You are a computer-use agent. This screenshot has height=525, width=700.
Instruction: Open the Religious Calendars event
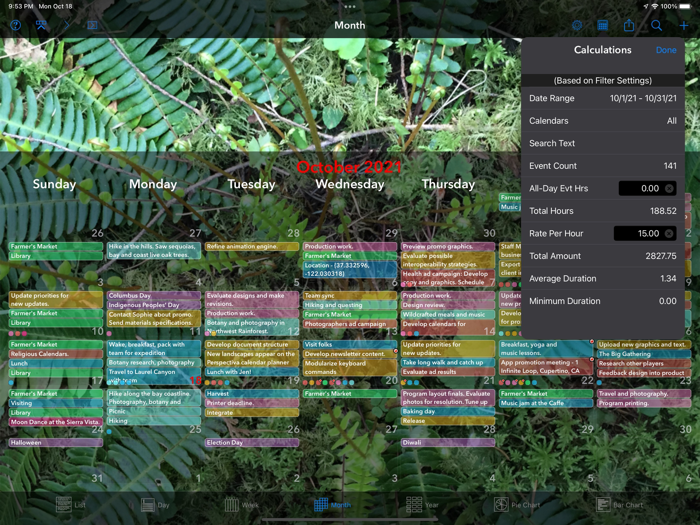pos(56,354)
